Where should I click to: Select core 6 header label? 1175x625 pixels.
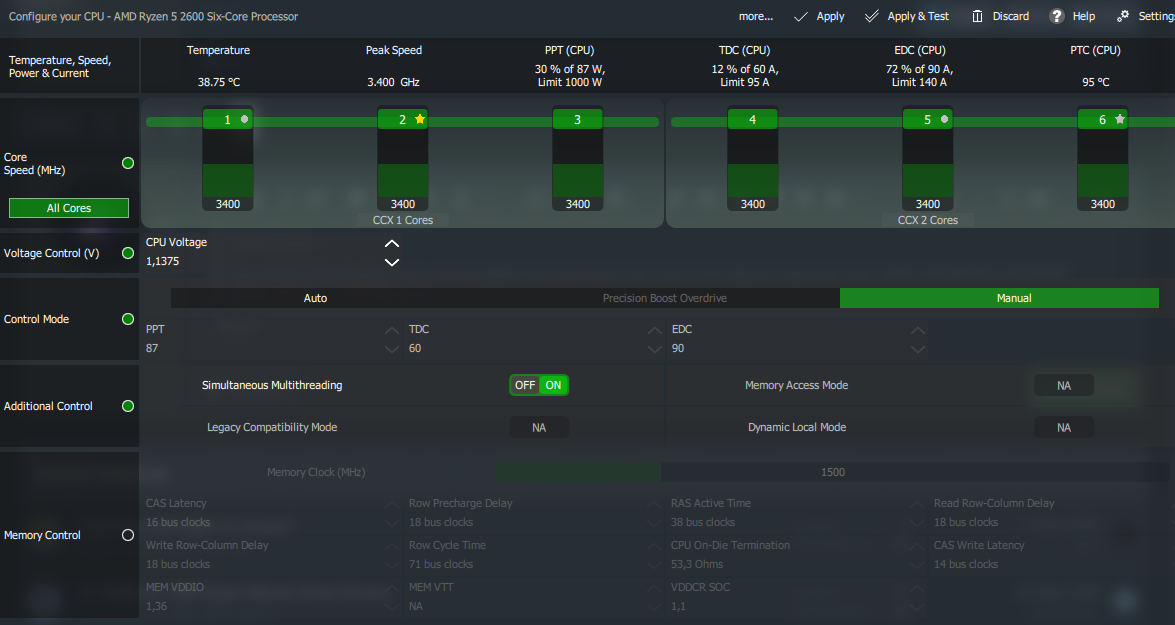1102,119
